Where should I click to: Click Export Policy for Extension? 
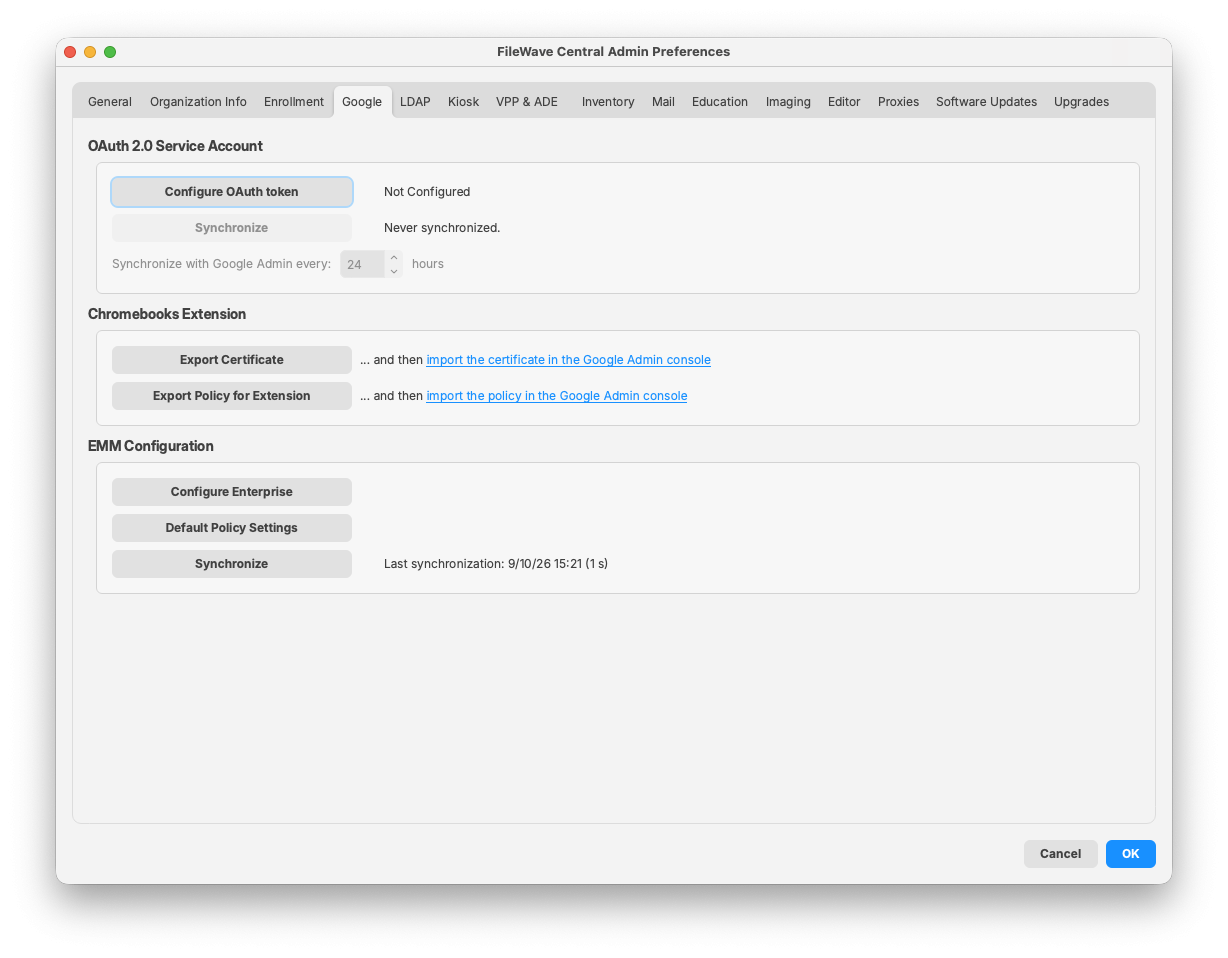tap(232, 396)
